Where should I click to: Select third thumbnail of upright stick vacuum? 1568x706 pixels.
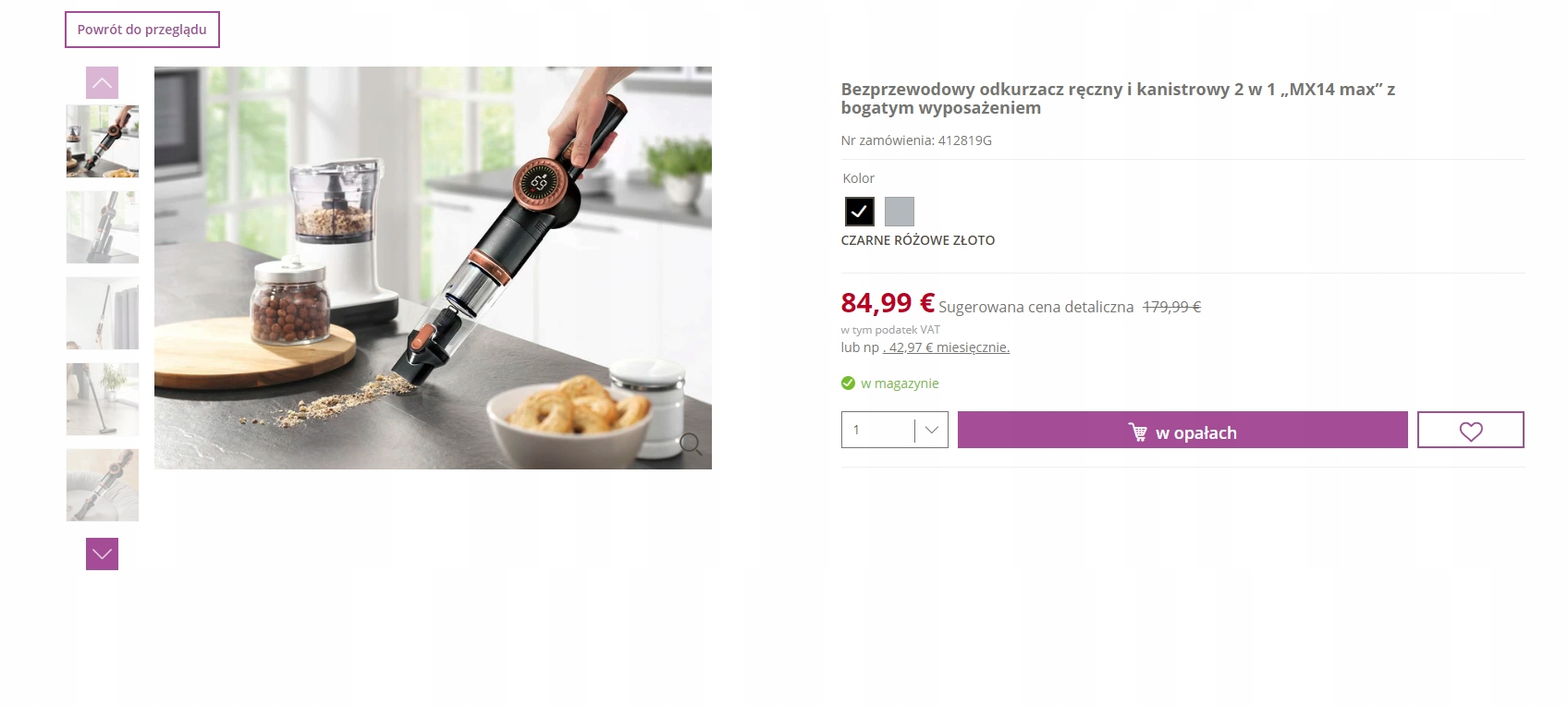pyautogui.click(x=103, y=313)
